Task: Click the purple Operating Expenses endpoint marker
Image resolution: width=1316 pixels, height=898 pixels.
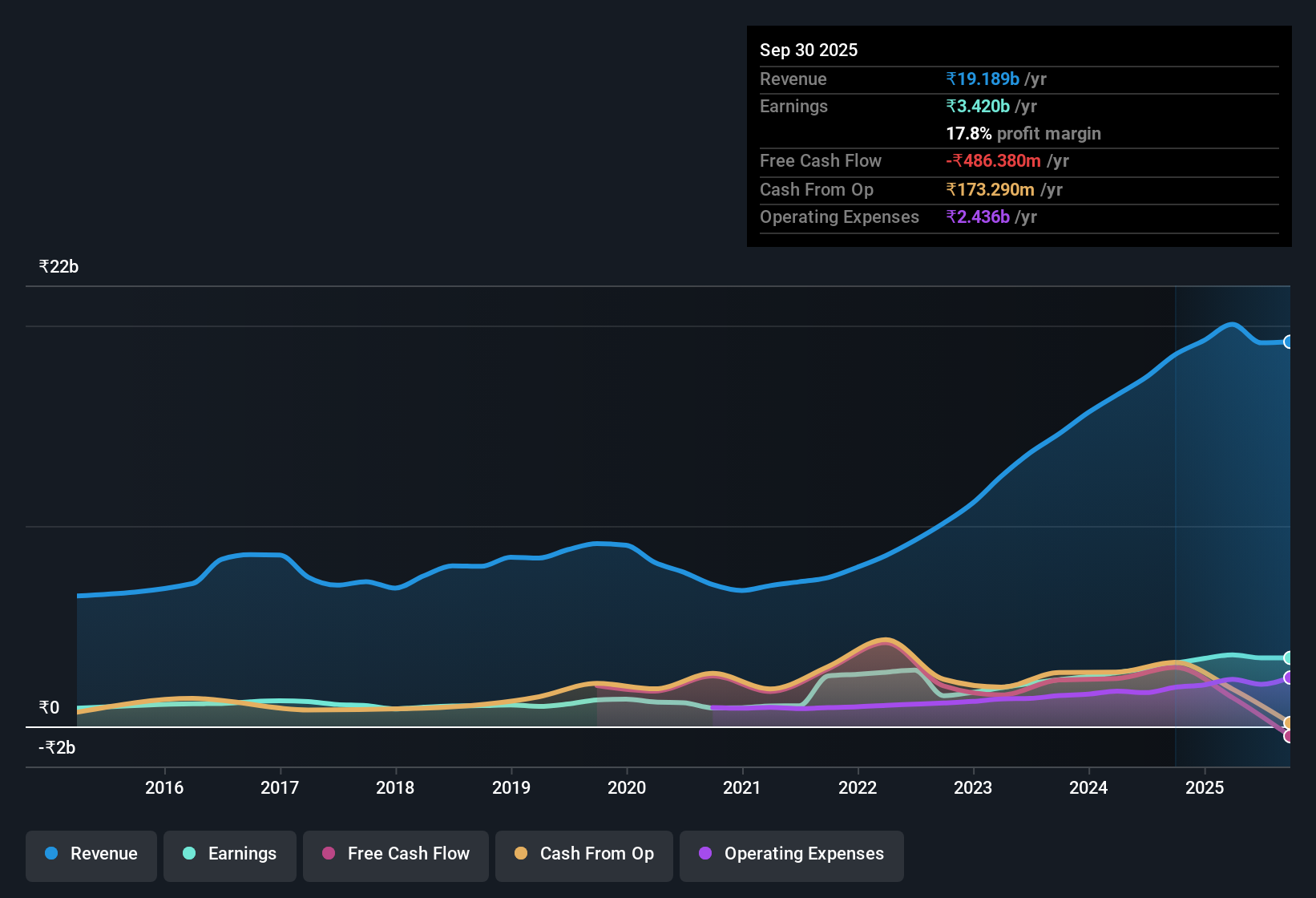Action: click(x=1289, y=678)
